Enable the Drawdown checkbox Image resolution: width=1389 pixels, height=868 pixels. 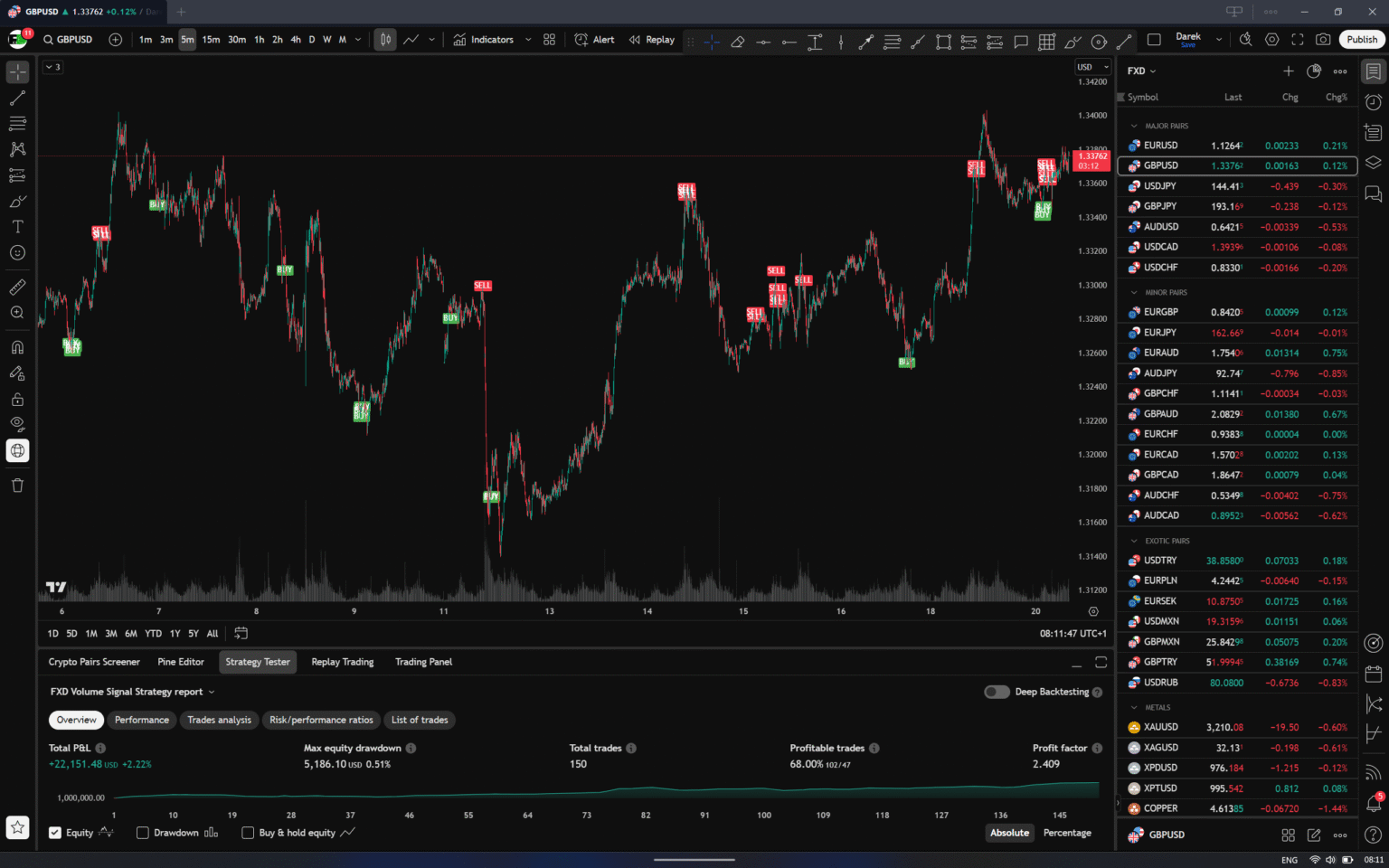pyautogui.click(x=142, y=833)
